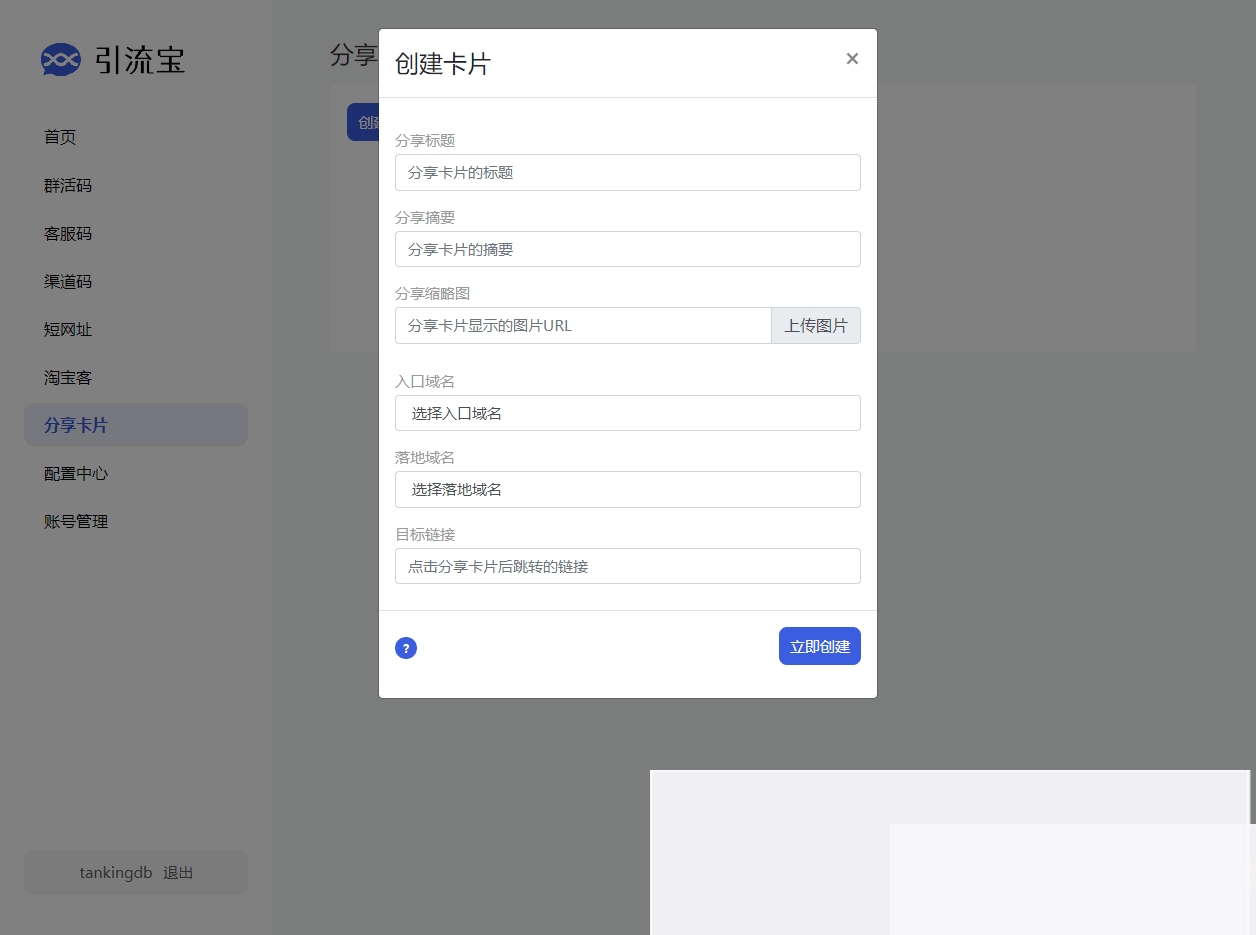
Task: Focus the 分享标题 input field
Action: [627, 172]
